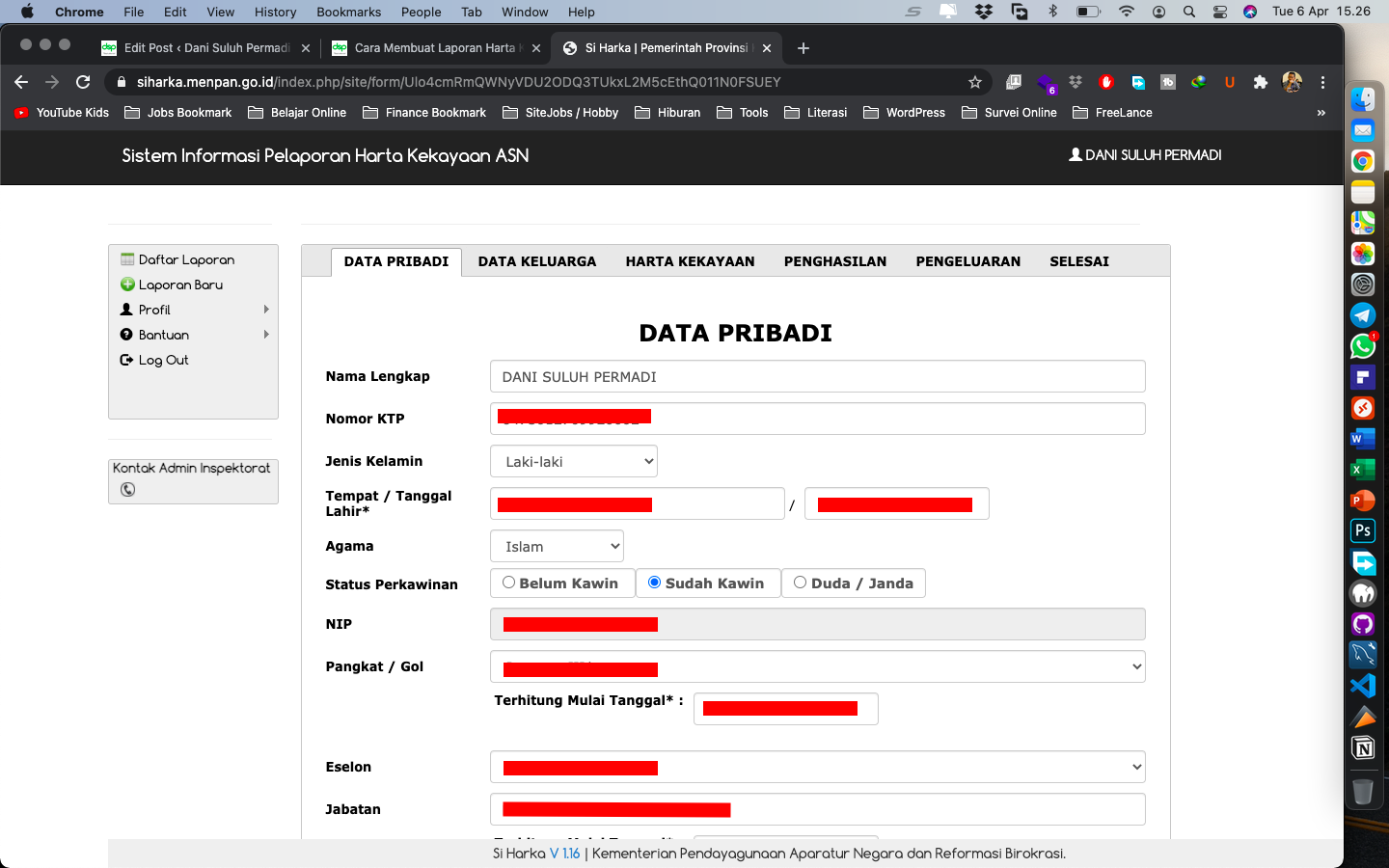1389x868 pixels.
Task: Expand the Pangkat / Gol dropdown
Action: pyautogui.click(x=817, y=666)
